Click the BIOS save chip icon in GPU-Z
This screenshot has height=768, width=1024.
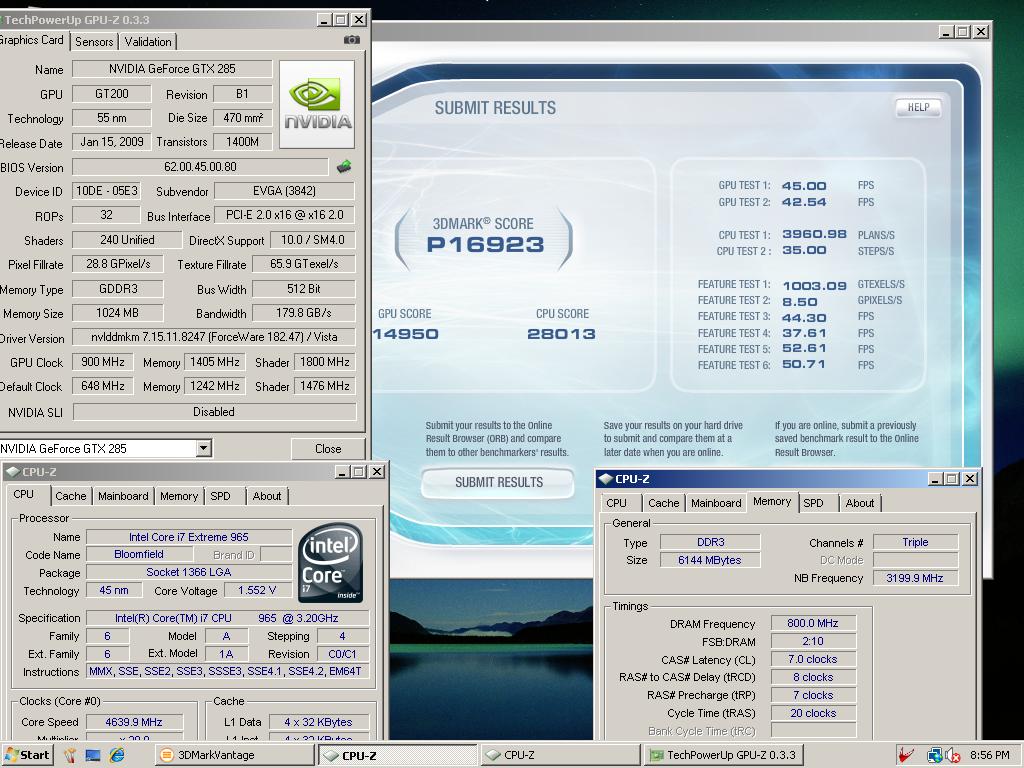(344, 167)
